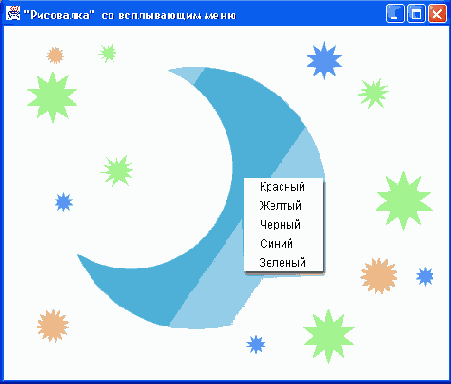The width and height of the screenshot is (451, 384).
Task: Click the small blue star below the menu
Action: tap(256, 344)
